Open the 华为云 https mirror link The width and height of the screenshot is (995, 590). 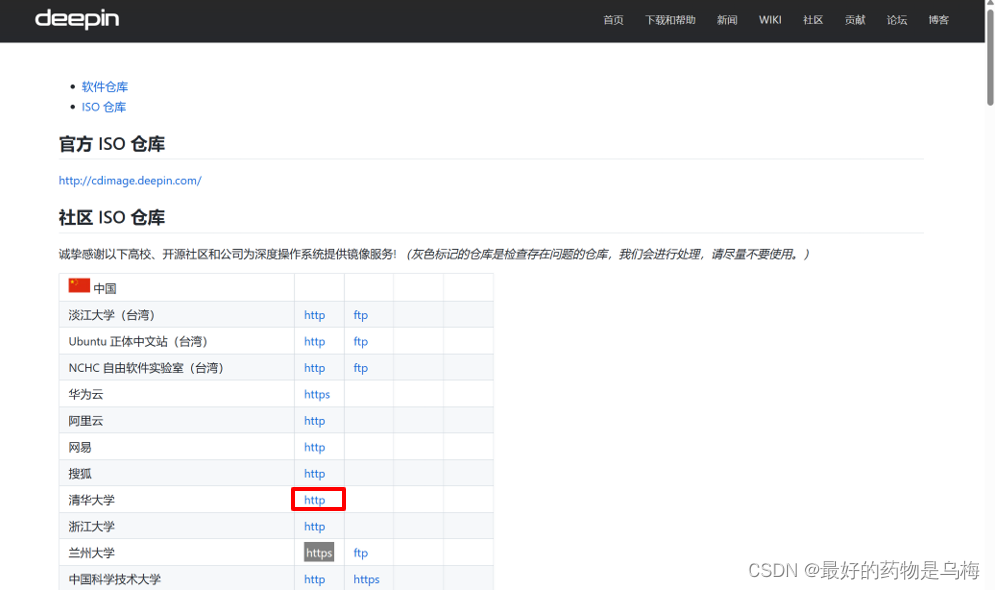pyautogui.click(x=317, y=394)
